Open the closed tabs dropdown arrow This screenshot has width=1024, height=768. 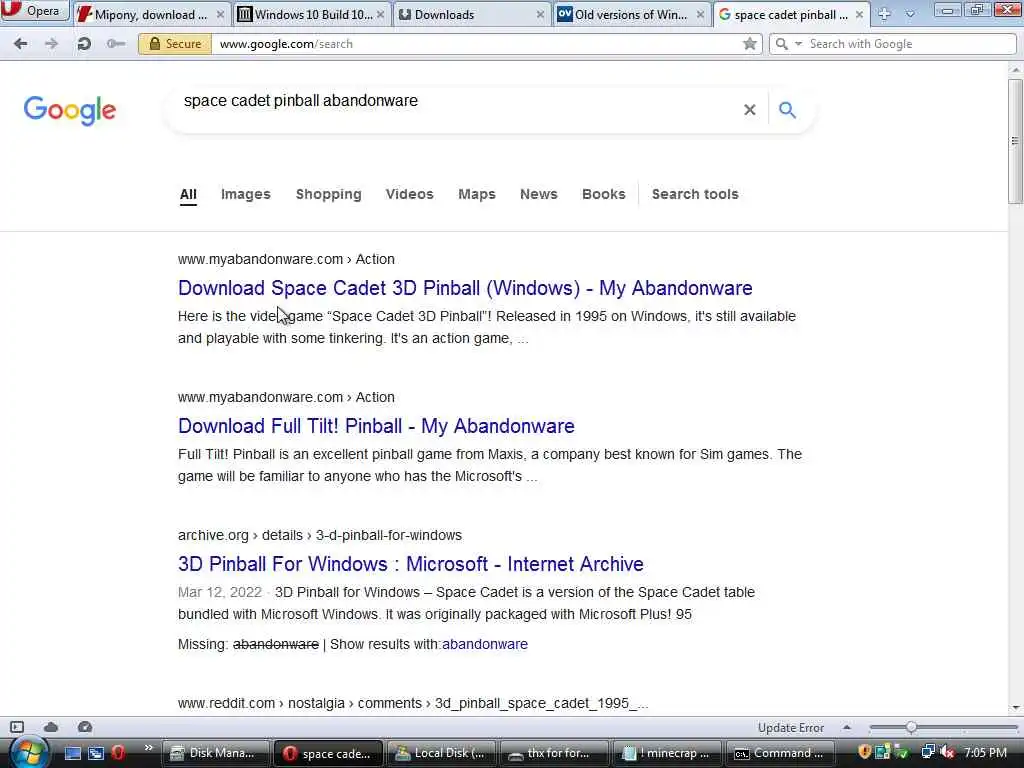[x=910, y=14]
